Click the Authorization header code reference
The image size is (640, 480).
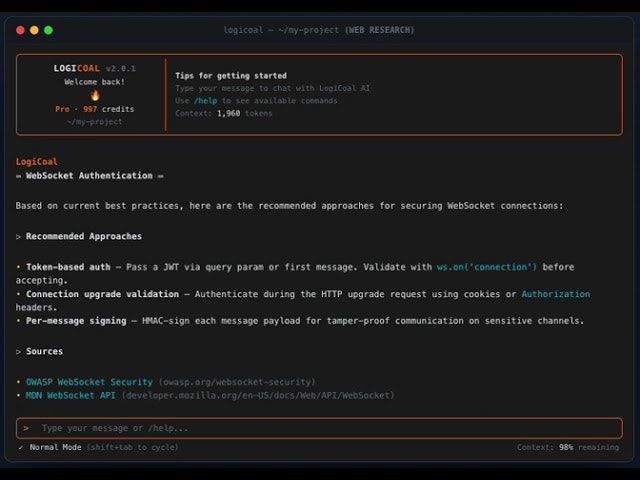click(556, 294)
